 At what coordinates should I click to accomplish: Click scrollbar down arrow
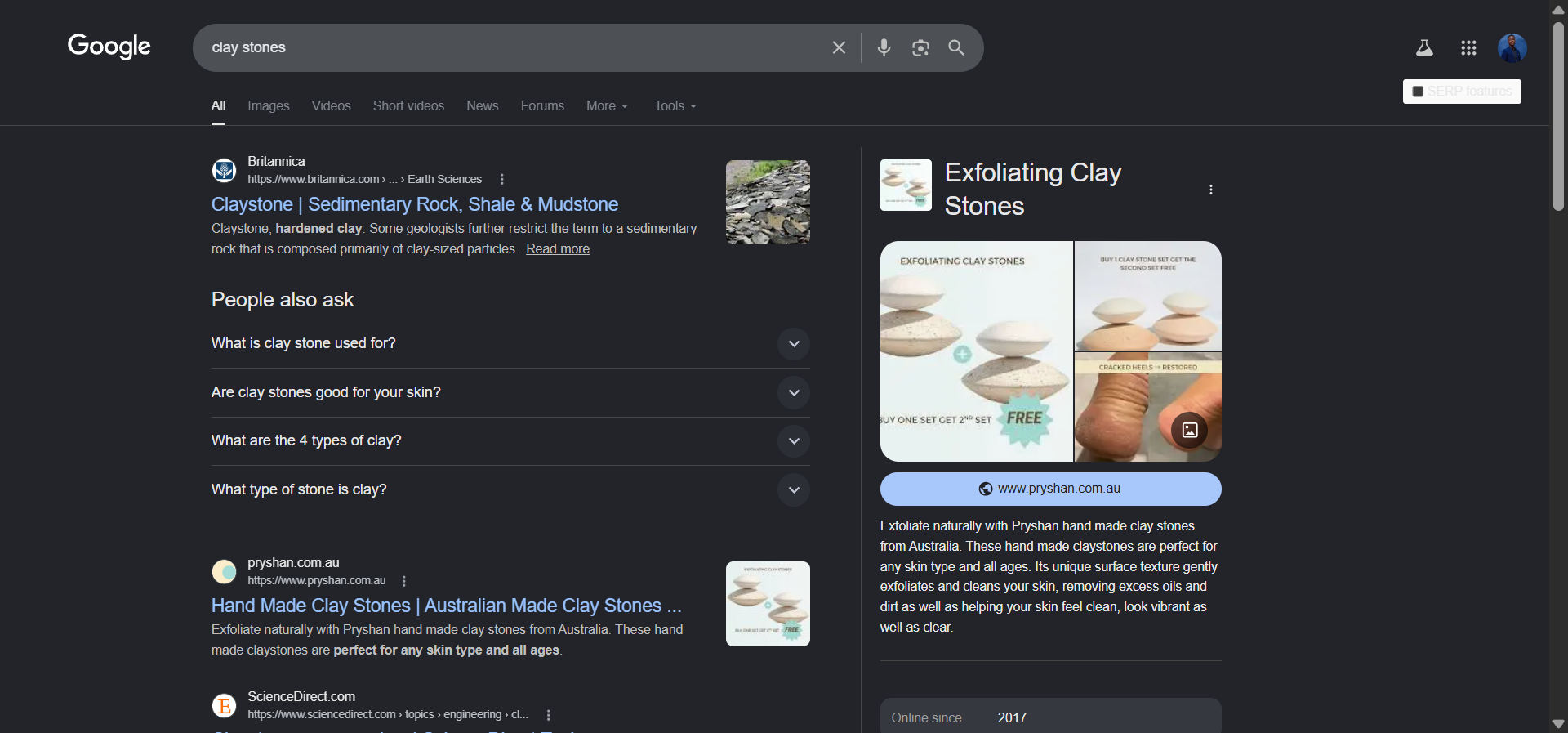tap(1558, 724)
